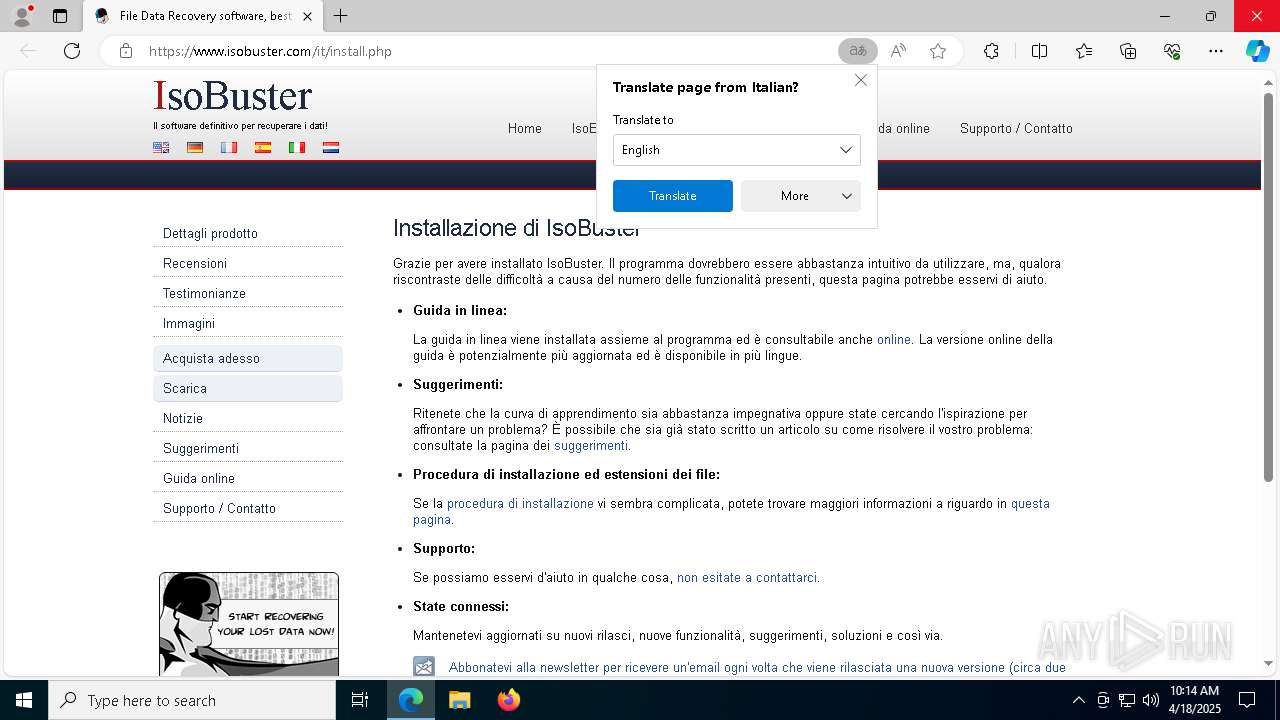The width and height of the screenshot is (1280, 720).
Task: Click 'non esitate a contattarci' link
Action: [747, 577]
